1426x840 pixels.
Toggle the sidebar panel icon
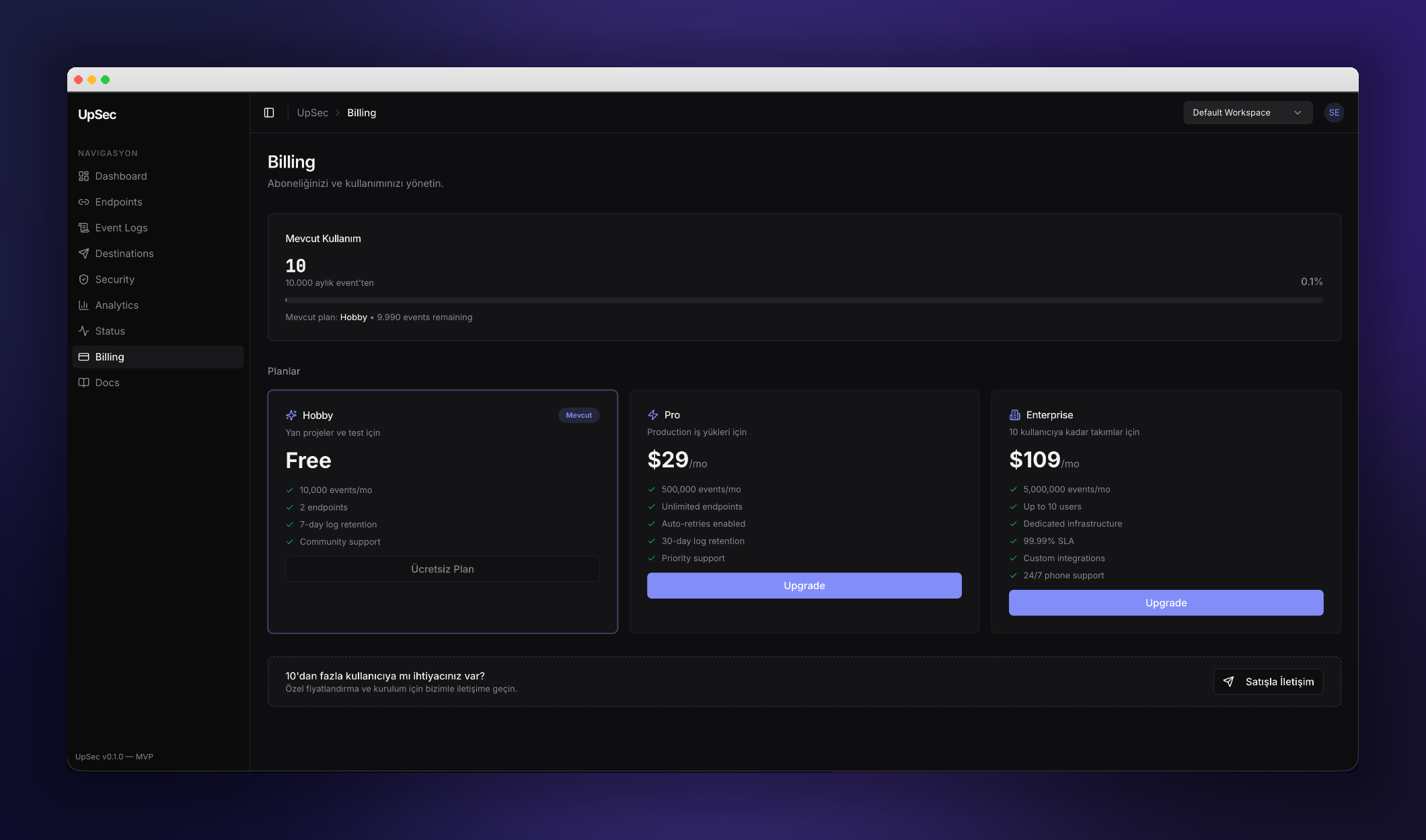(269, 112)
